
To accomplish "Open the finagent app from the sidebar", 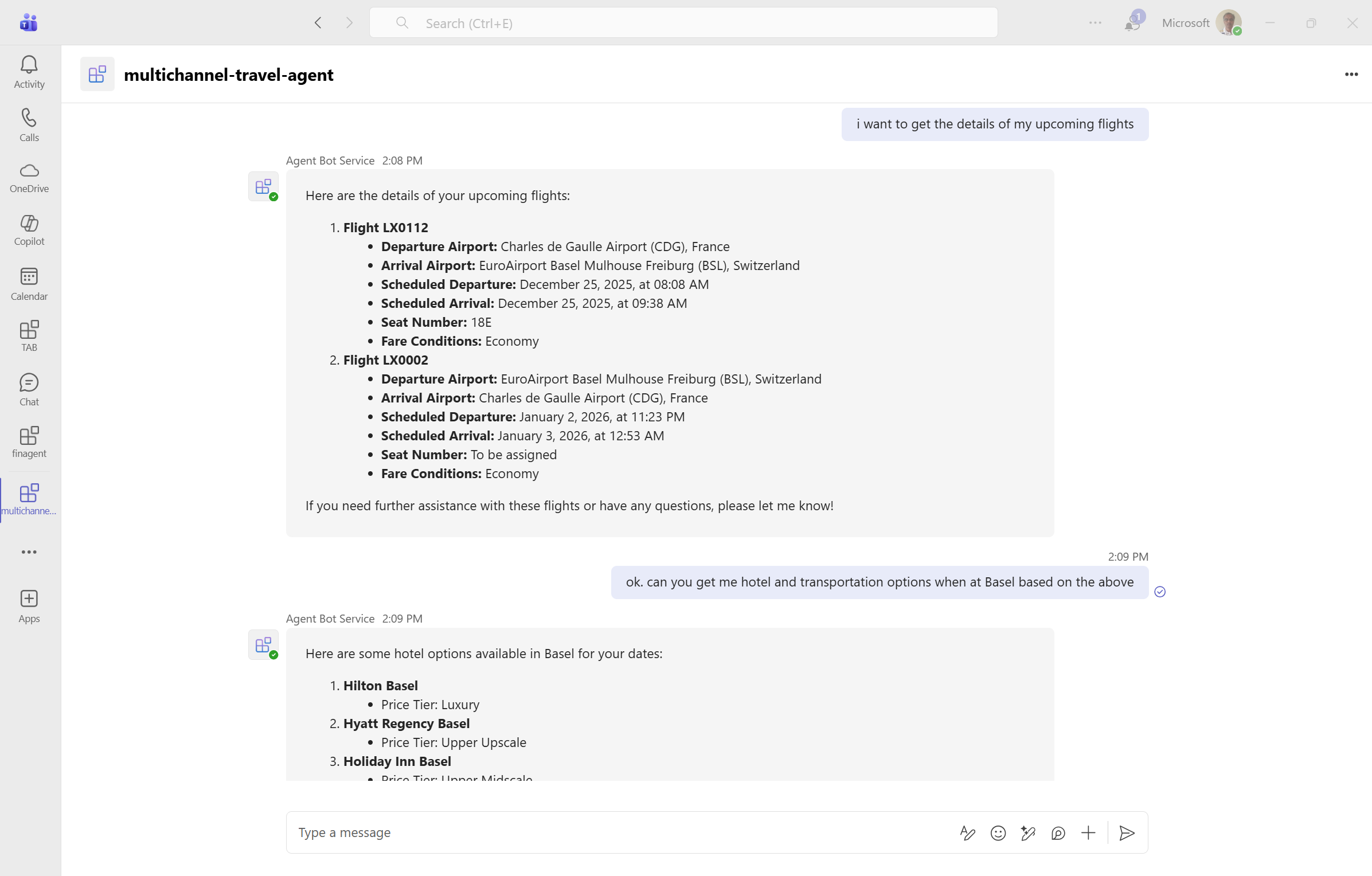I will pos(29,441).
